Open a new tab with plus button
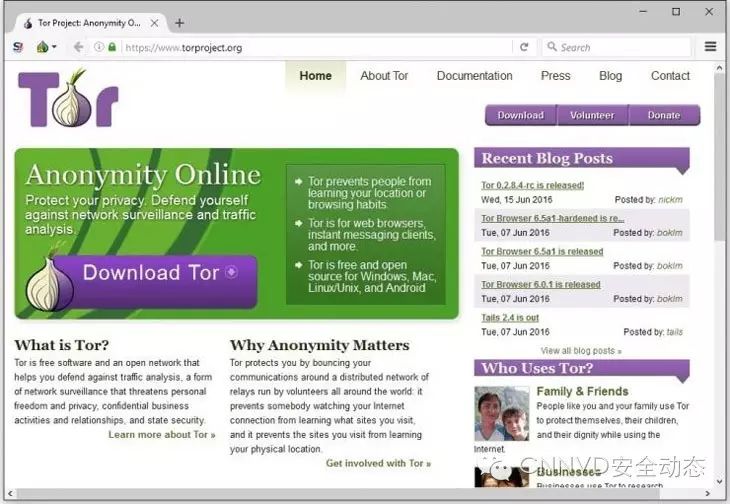 pos(179,23)
